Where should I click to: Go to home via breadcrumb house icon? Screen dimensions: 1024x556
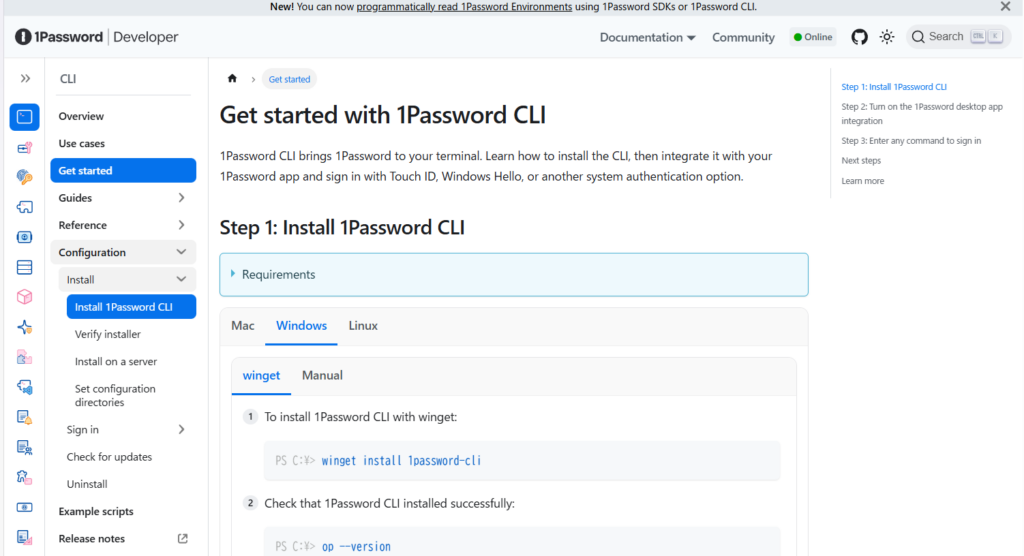[233, 79]
